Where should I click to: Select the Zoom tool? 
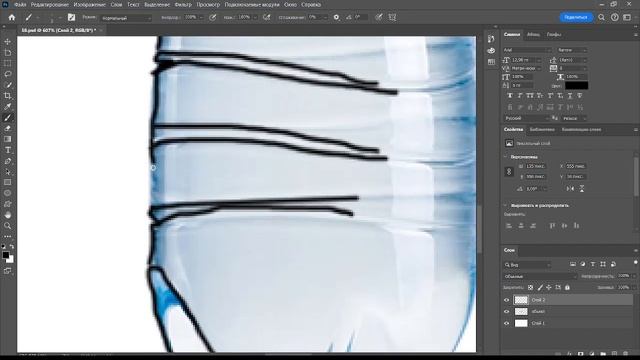[7, 226]
